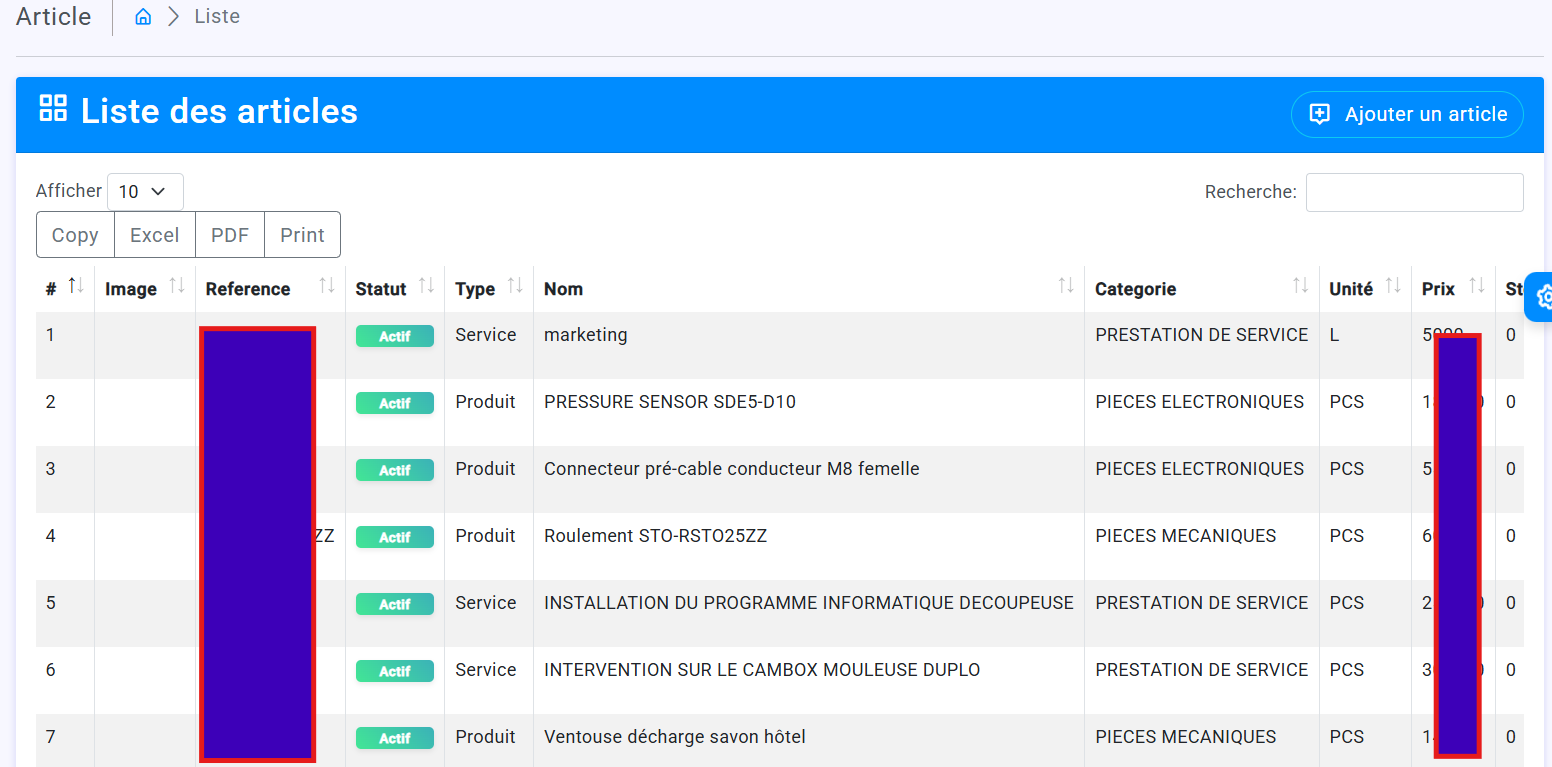1552x767 pixels.
Task: Open the Afficher entries dropdown showing 10
Action: 145,191
